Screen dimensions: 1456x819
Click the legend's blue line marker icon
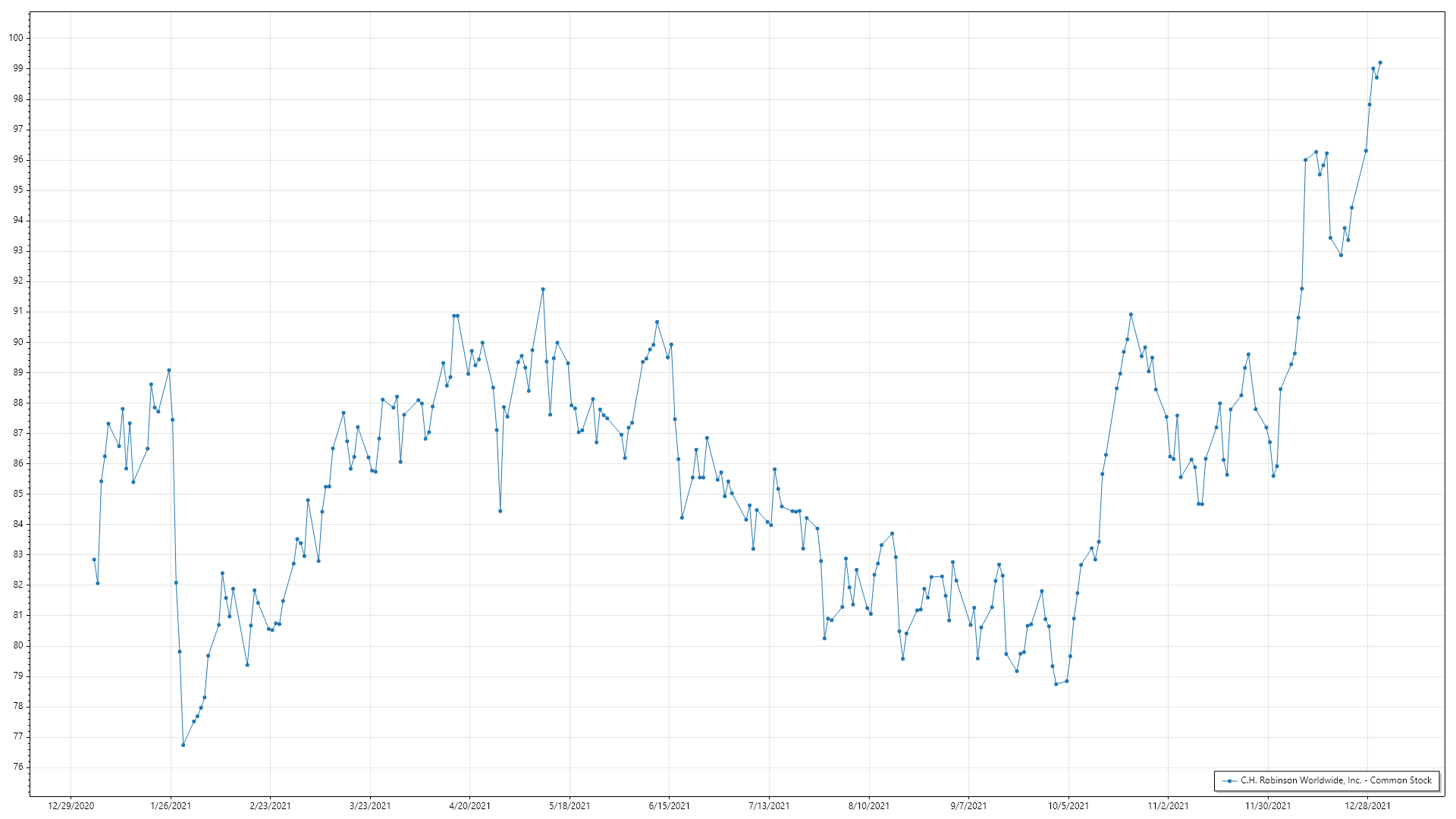pos(1228,780)
